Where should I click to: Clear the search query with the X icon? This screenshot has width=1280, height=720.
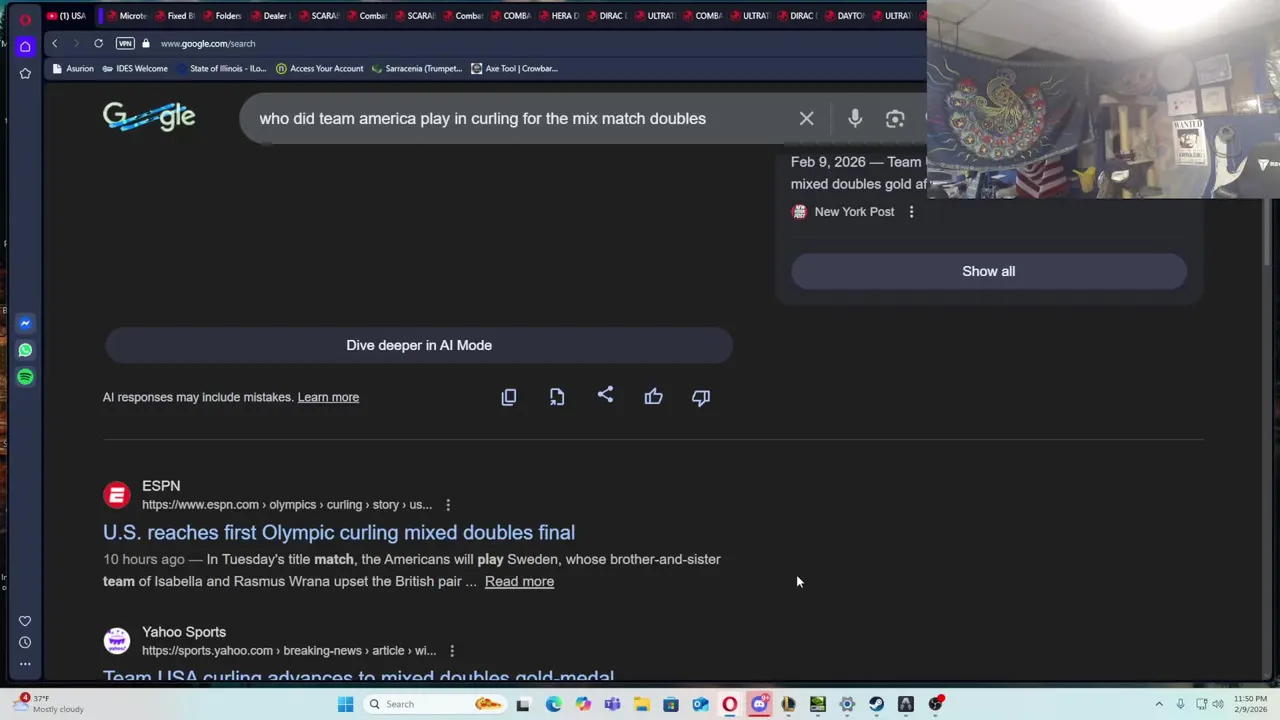(806, 118)
